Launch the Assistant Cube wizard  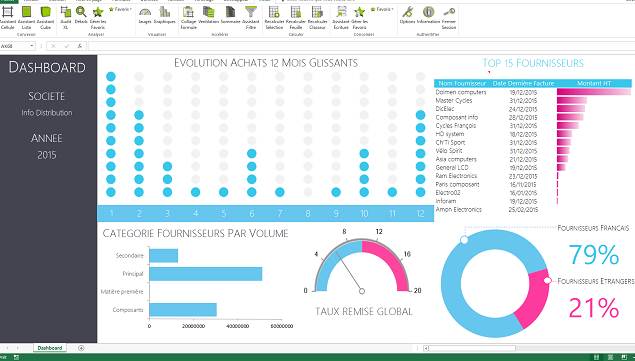pos(46,18)
